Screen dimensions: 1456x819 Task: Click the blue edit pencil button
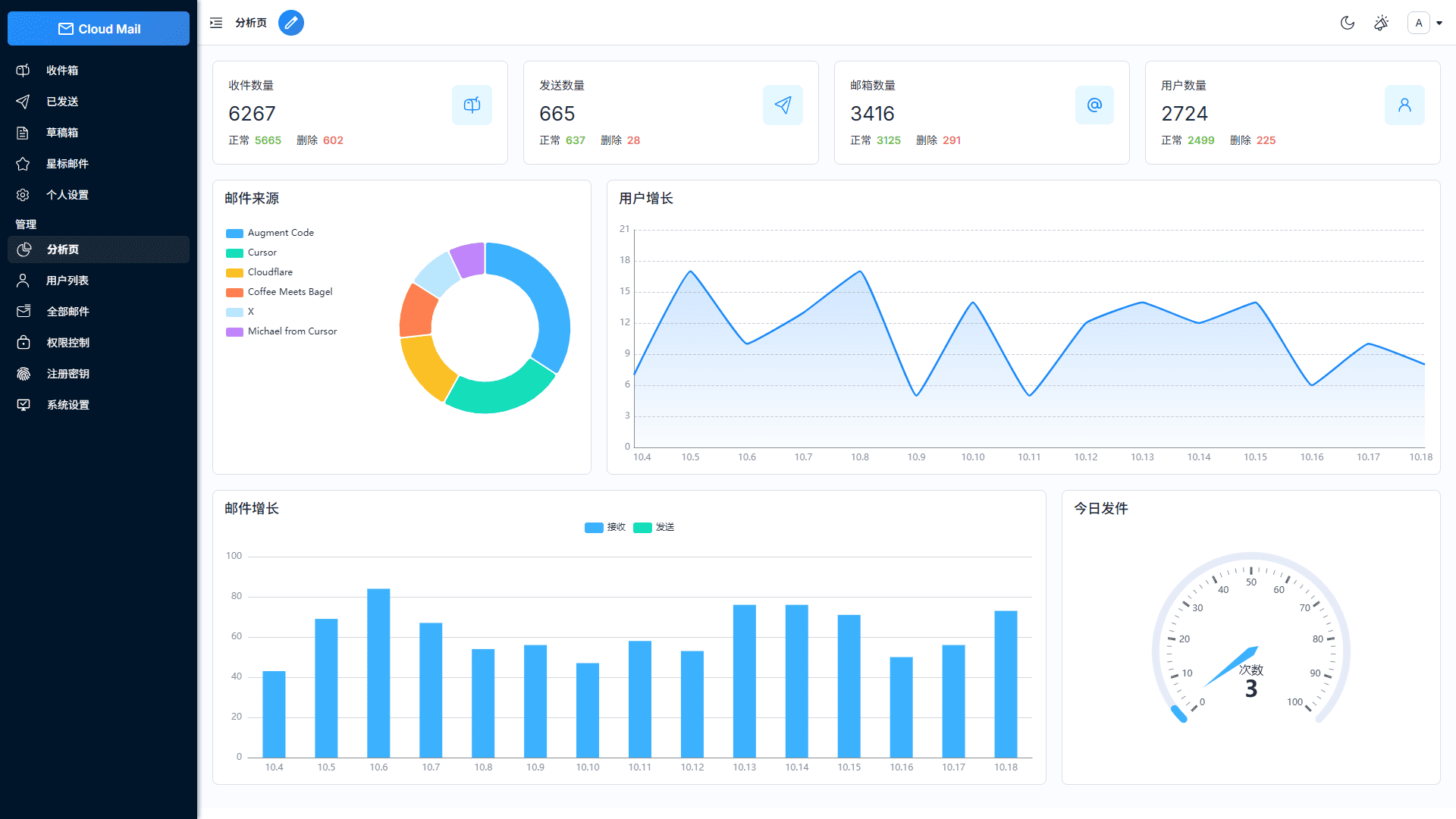pos(290,23)
